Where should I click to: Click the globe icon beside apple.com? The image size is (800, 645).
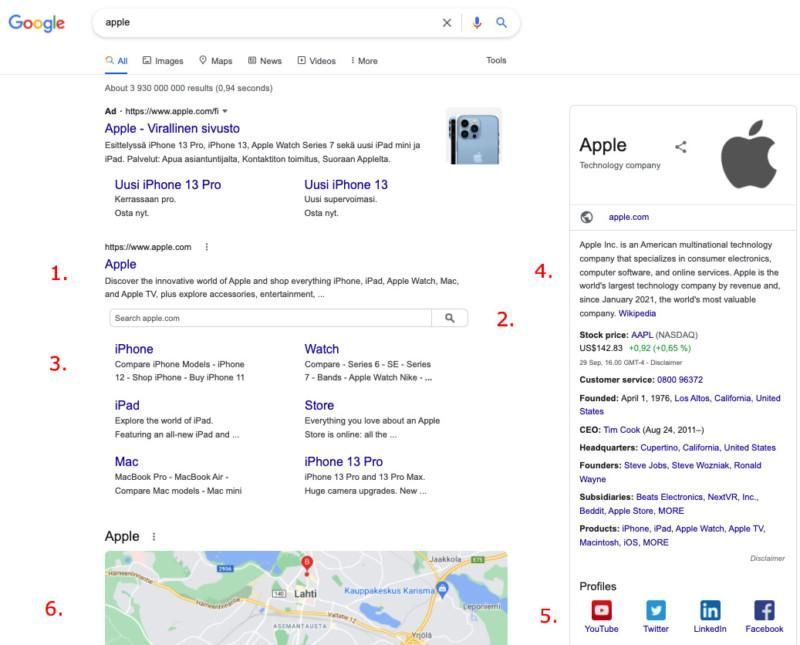[x=587, y=217]
